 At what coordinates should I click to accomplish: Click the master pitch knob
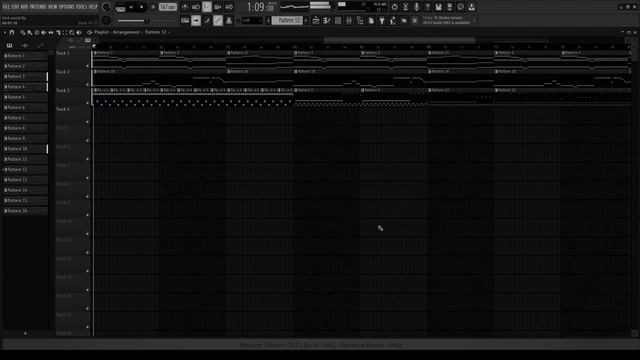pos(106,20)
